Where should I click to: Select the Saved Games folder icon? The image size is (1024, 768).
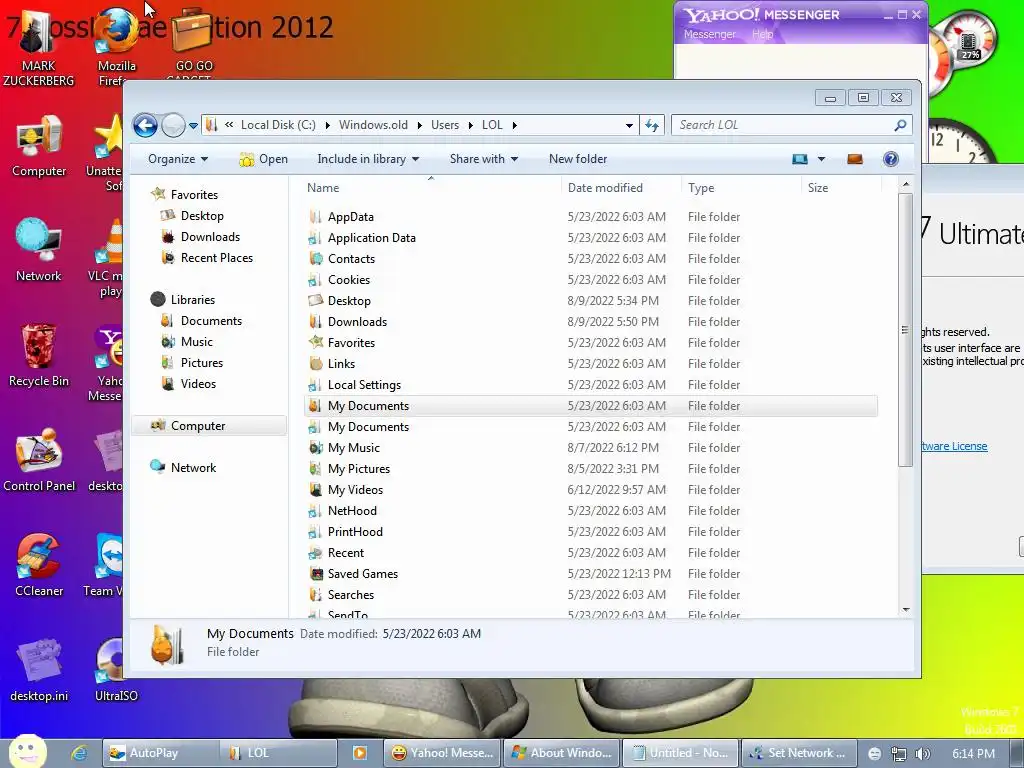point(315,573)
